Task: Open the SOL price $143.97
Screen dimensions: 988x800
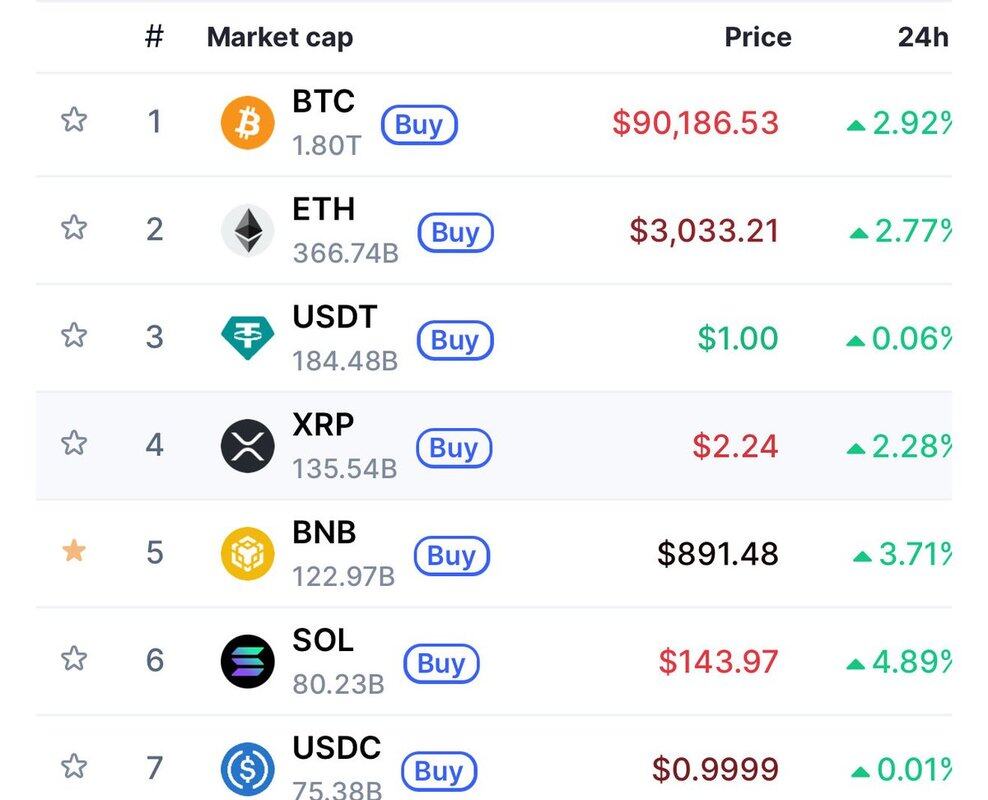Action: point(718,661)
